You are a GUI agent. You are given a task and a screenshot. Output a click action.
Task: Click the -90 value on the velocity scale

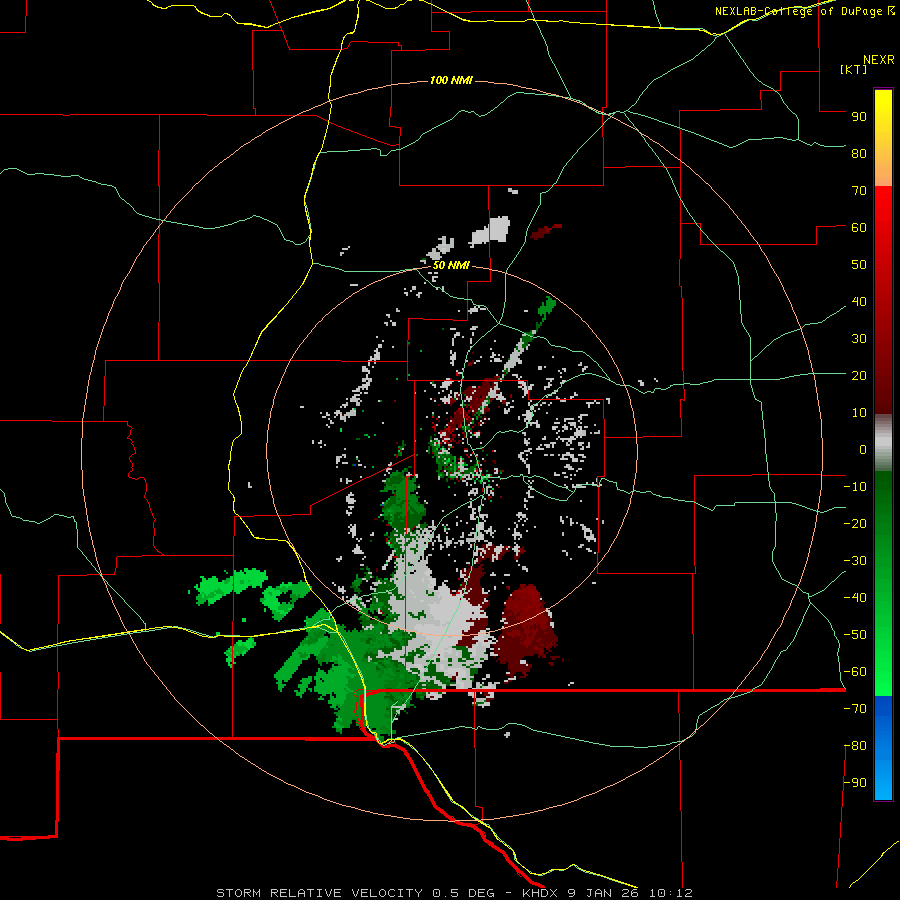click(855, 783)
